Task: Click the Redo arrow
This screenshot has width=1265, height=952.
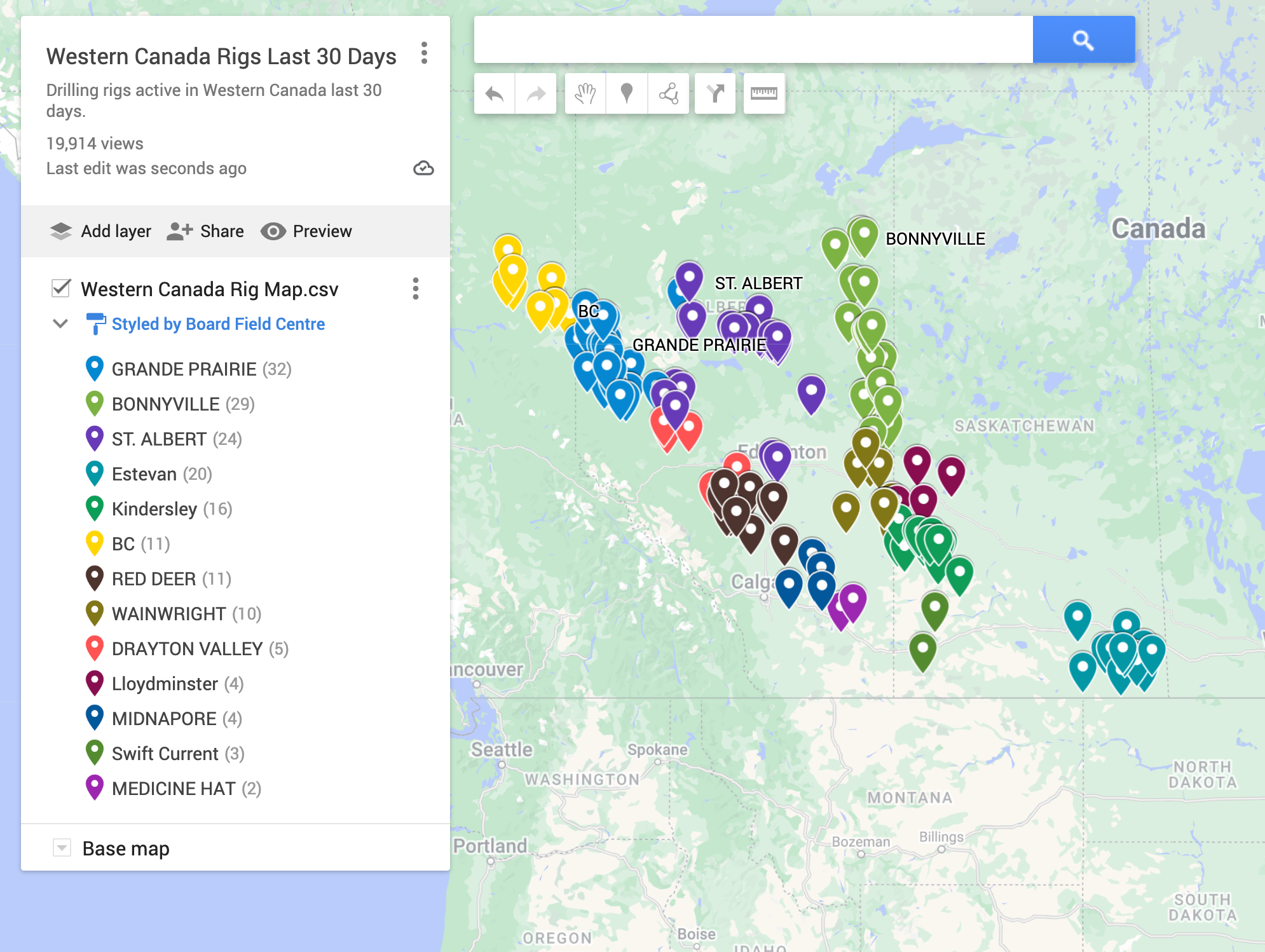Action: (536, 93)
